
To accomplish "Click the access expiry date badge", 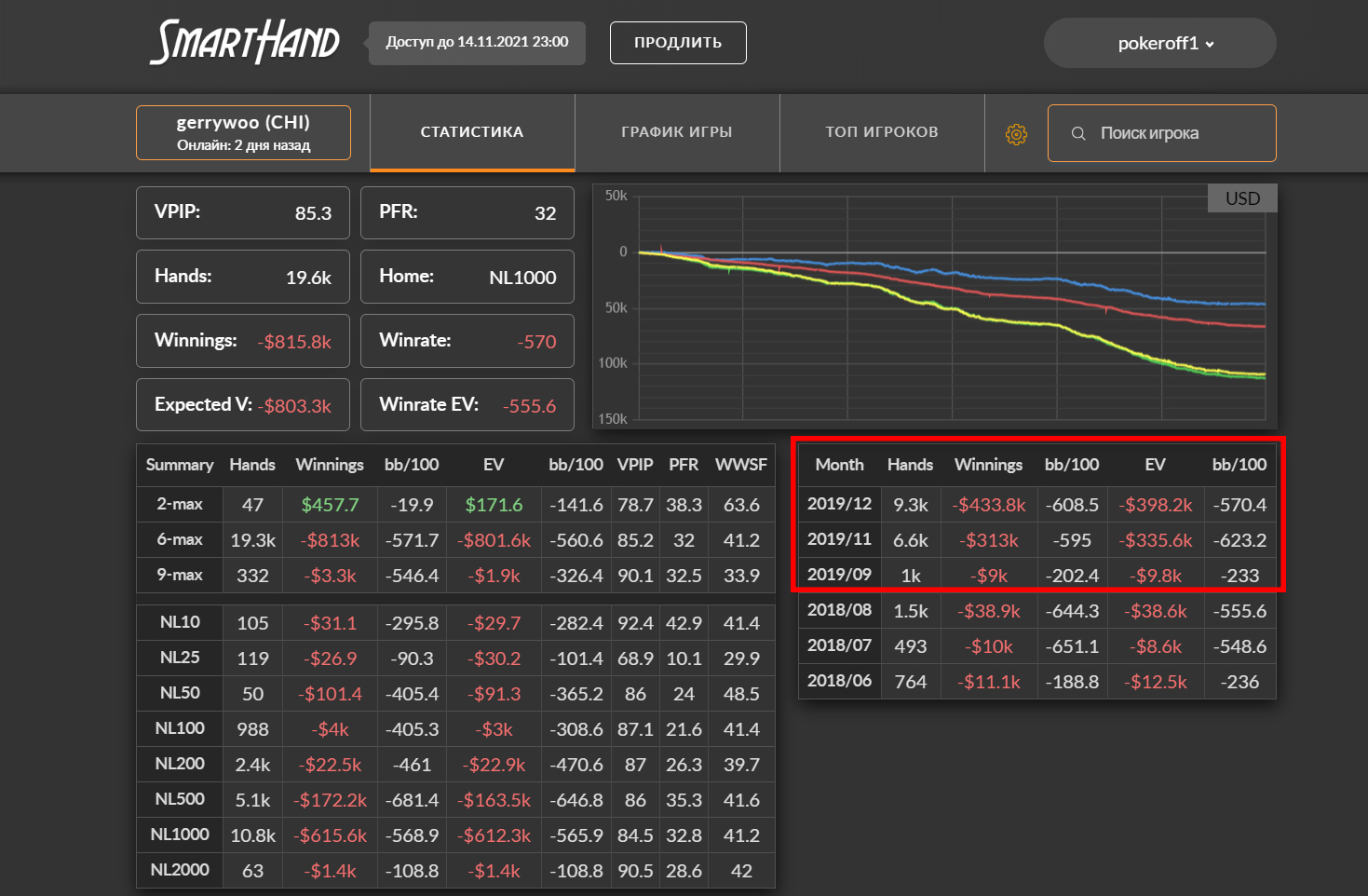I will point(477,43).
